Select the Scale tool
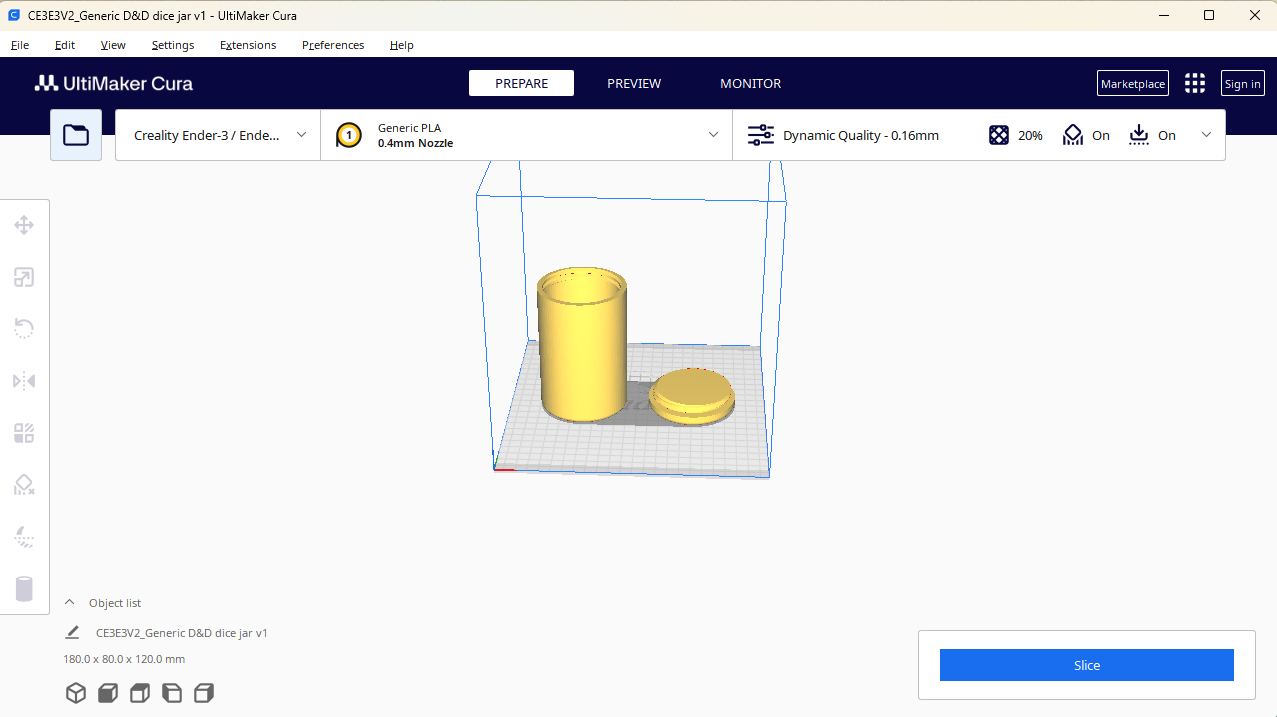The width and height of the screenshot is (1277, 717). tap(24, 277)
